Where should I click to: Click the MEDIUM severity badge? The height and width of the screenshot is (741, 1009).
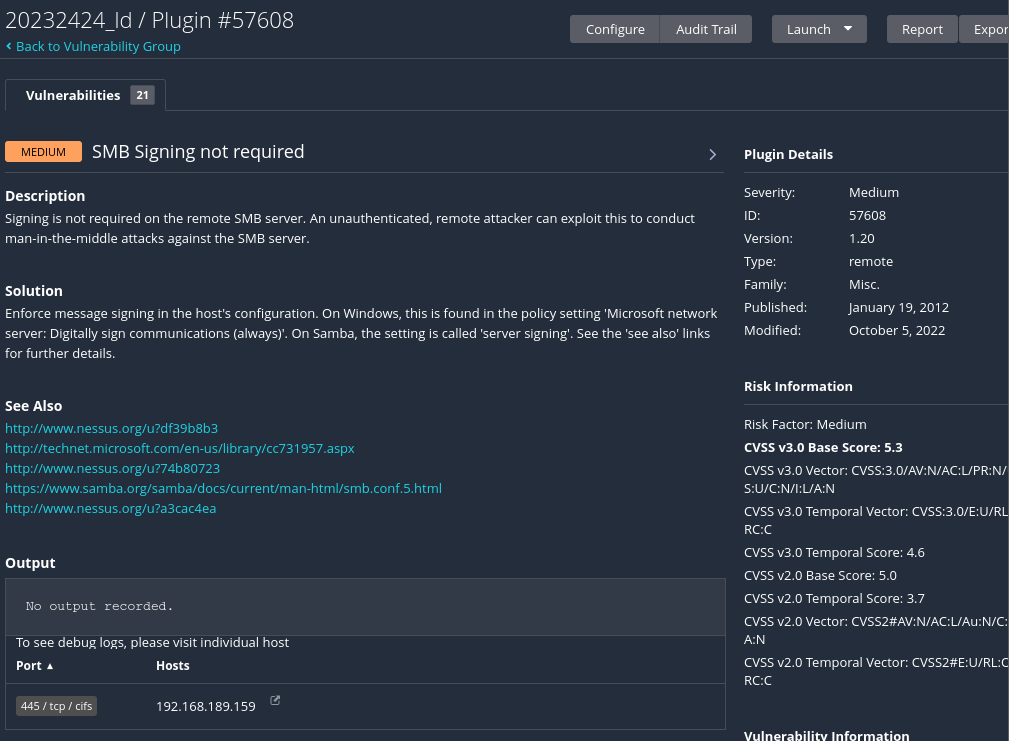43,152
